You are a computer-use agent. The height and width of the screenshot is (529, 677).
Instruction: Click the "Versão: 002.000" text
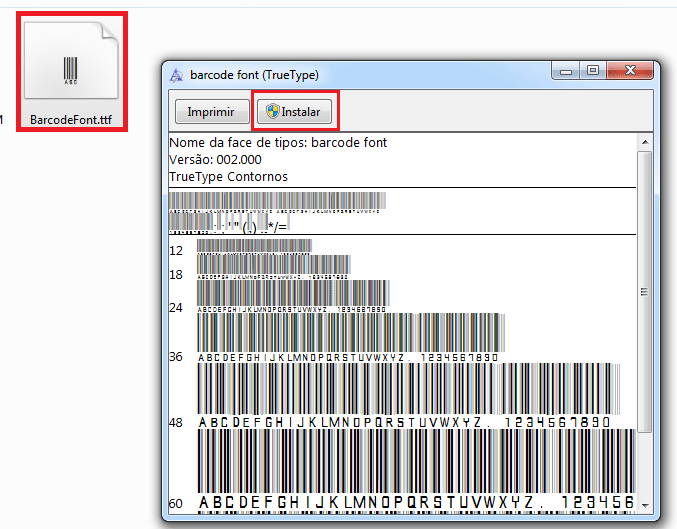coord(216,160)
